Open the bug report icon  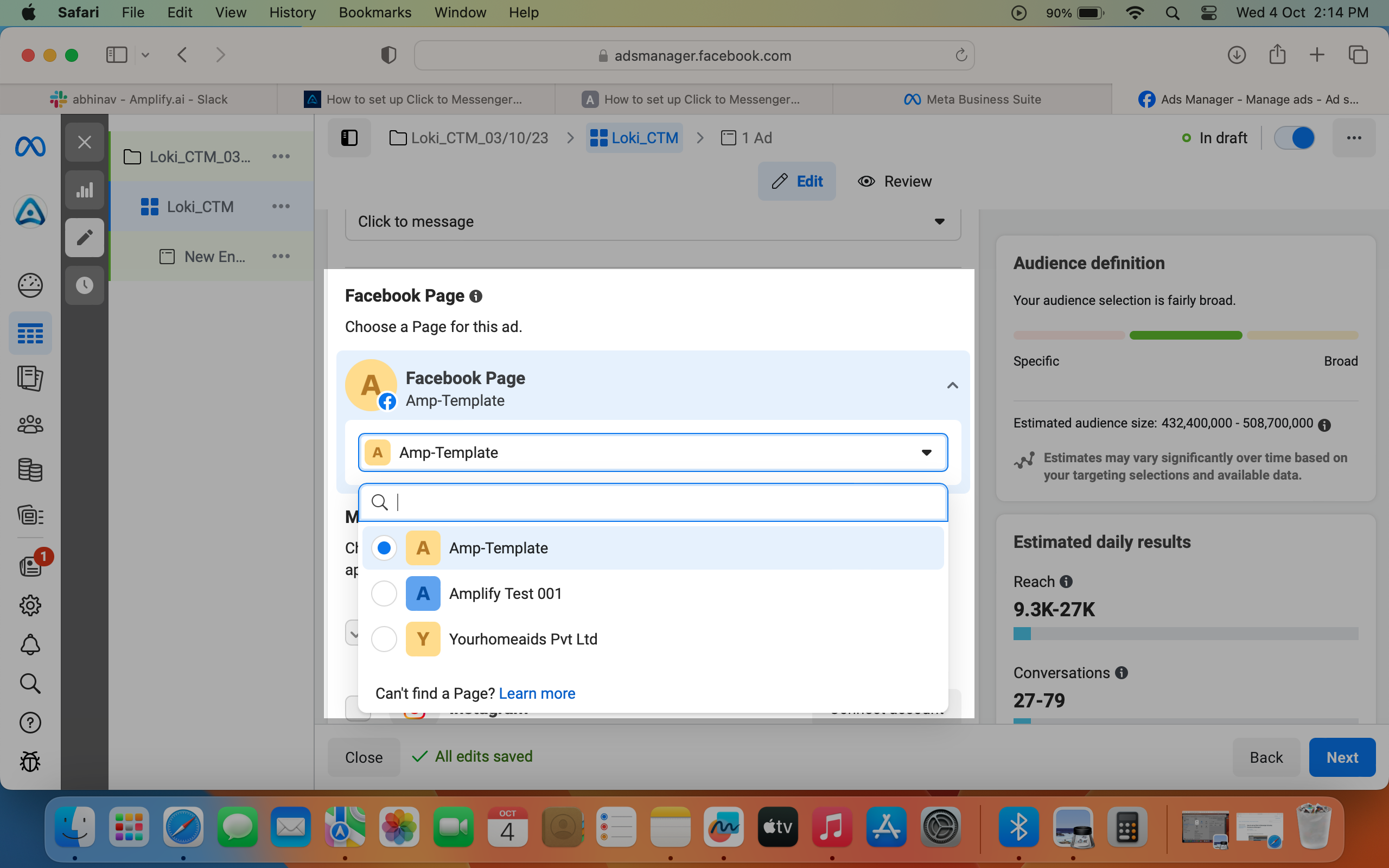(x=30, y=761)
